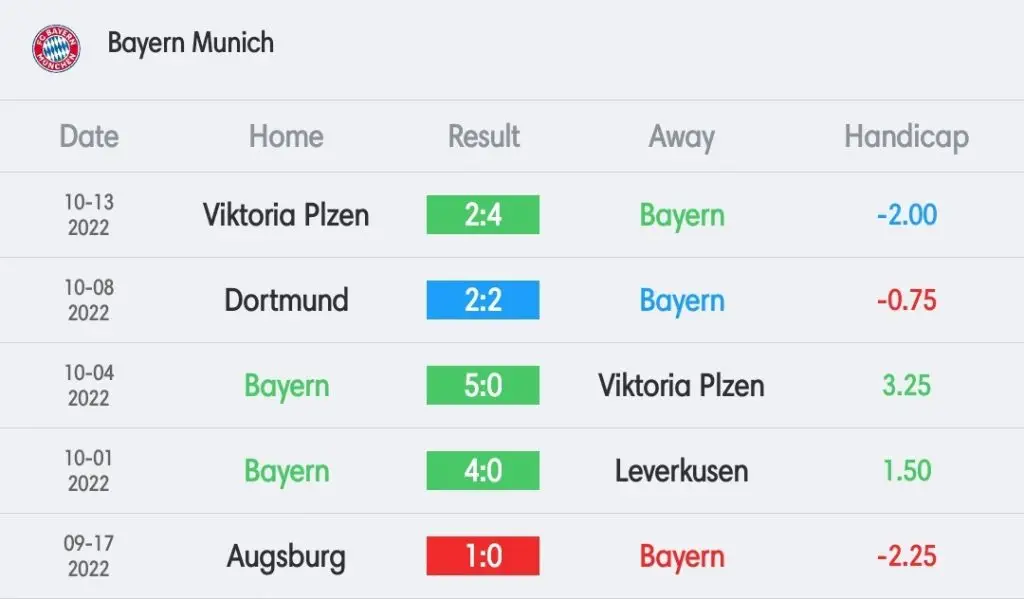
Task: Click the Augsburg team name
Action: click(286, 557)
